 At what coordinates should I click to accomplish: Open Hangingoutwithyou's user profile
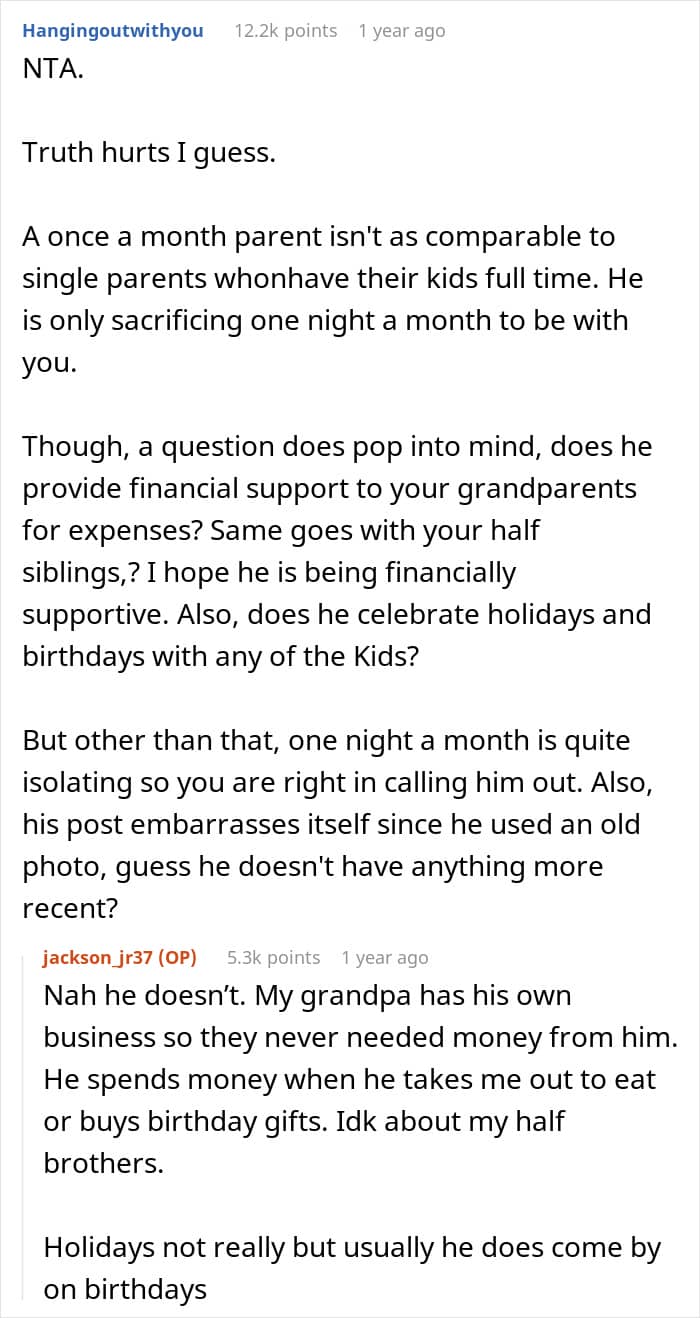(112, 31)
